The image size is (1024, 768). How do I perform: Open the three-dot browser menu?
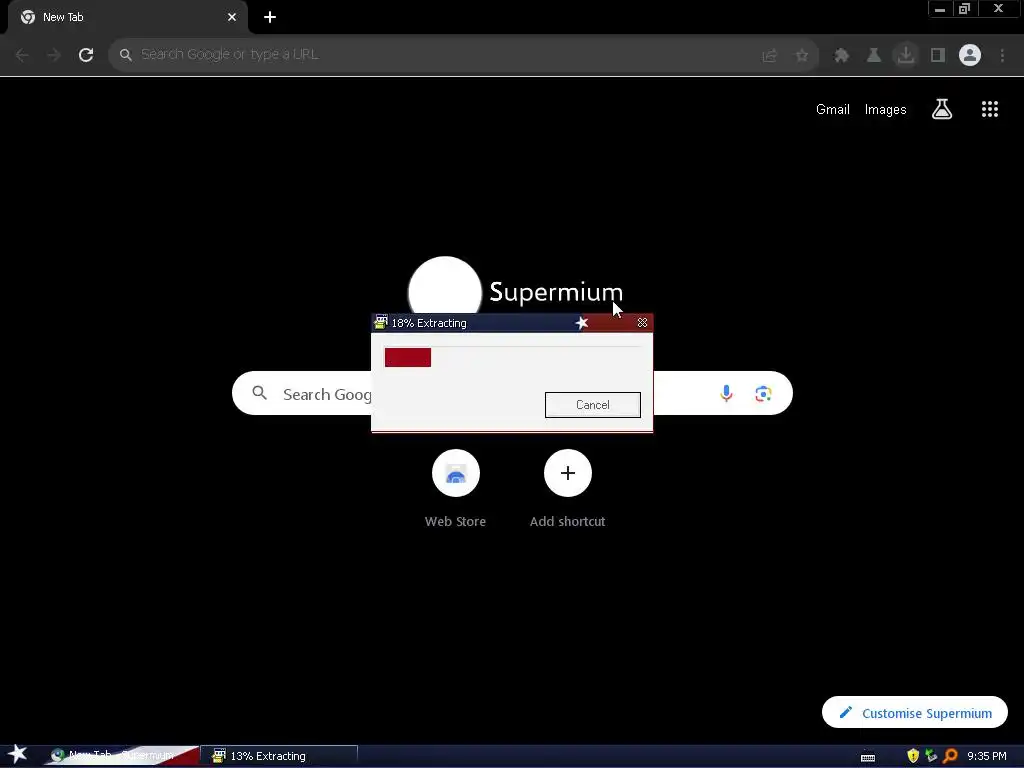(x=1002, y=55)
